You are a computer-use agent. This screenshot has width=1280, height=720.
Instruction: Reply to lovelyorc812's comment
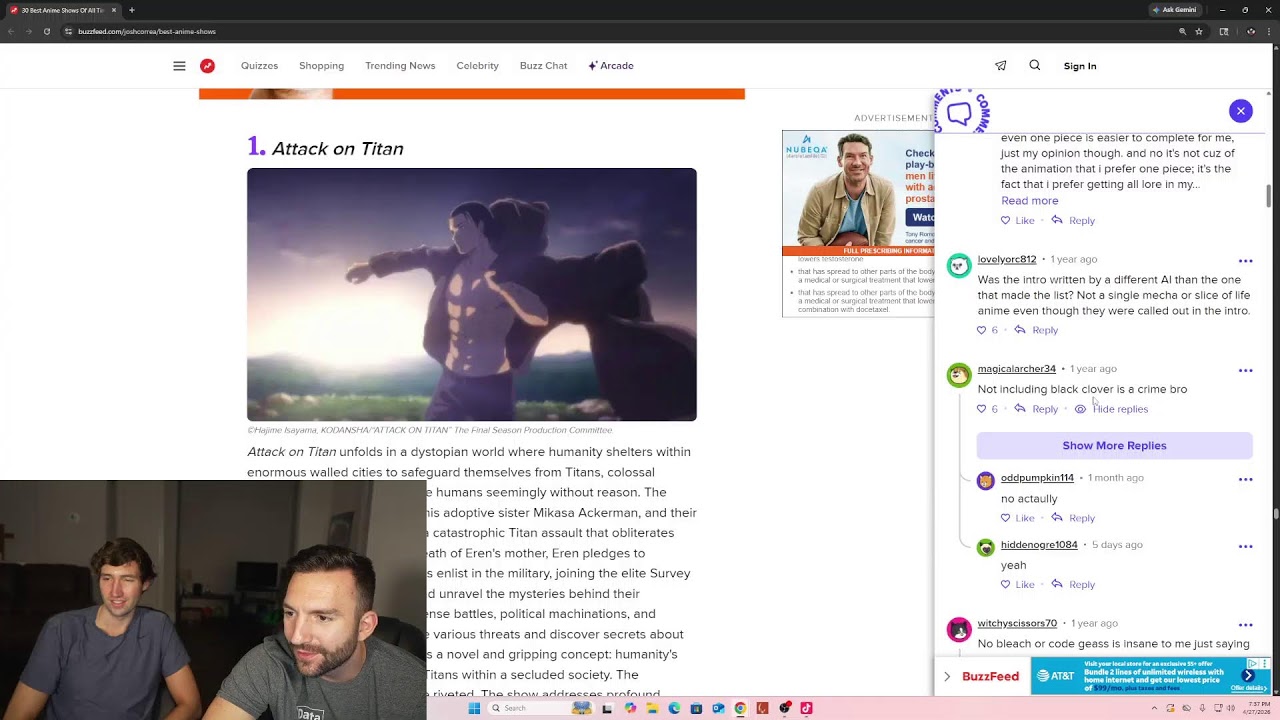tap(1036, 330)
